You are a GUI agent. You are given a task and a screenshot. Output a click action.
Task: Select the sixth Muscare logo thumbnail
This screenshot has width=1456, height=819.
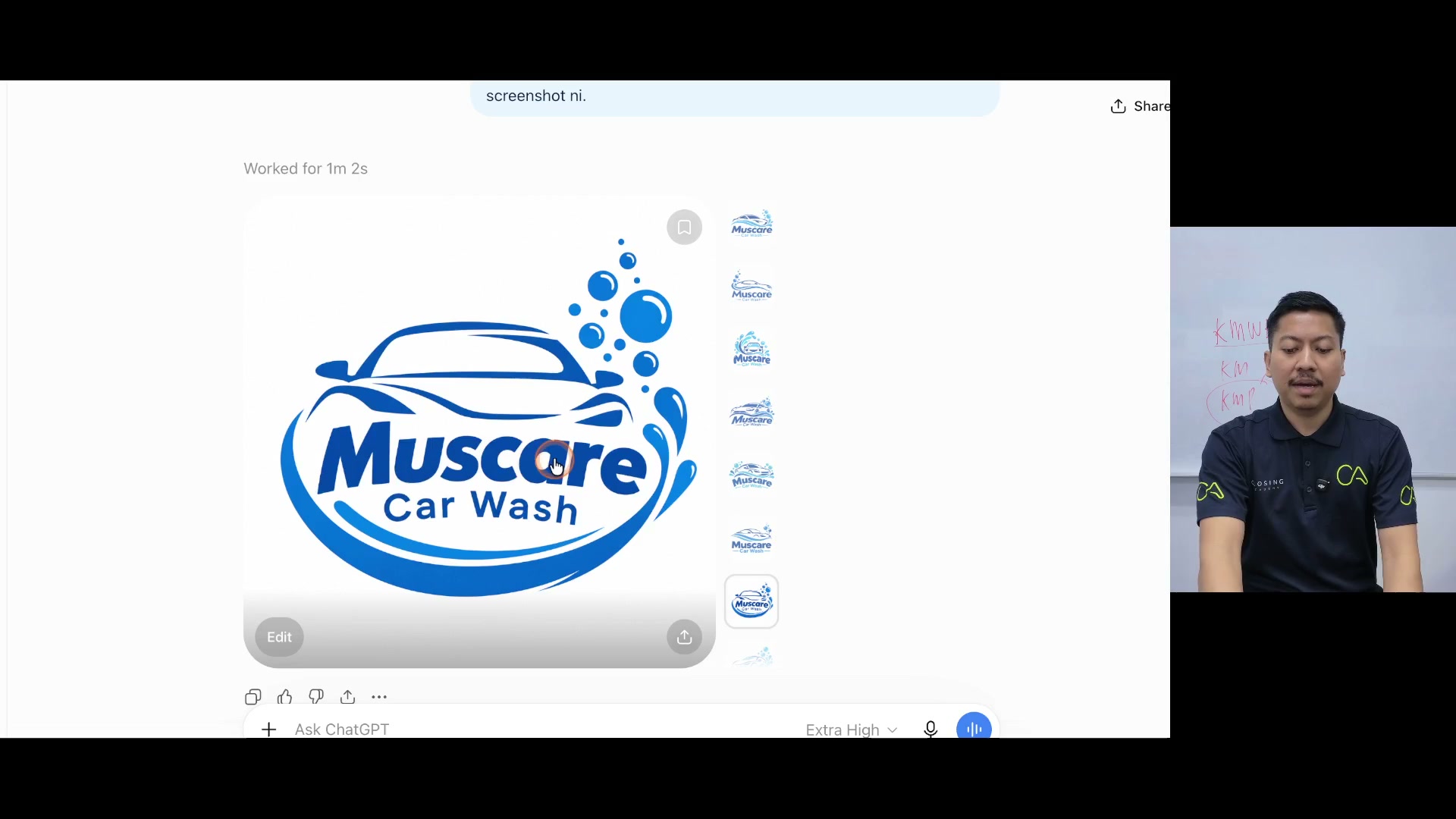pos(752,539)
